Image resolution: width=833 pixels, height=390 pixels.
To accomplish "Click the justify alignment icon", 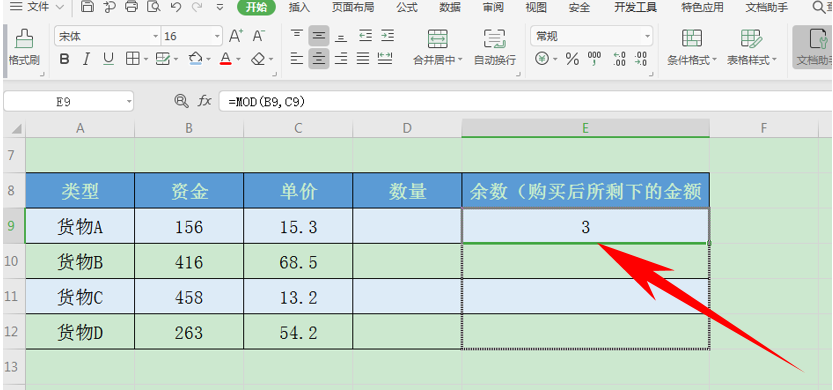I will click(363, 58).
